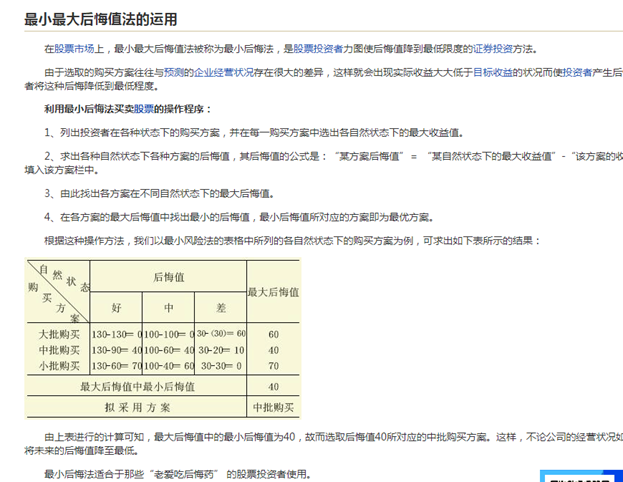
Task: Select the 最大后悔值 header cell in table
Action: [273, 290]
